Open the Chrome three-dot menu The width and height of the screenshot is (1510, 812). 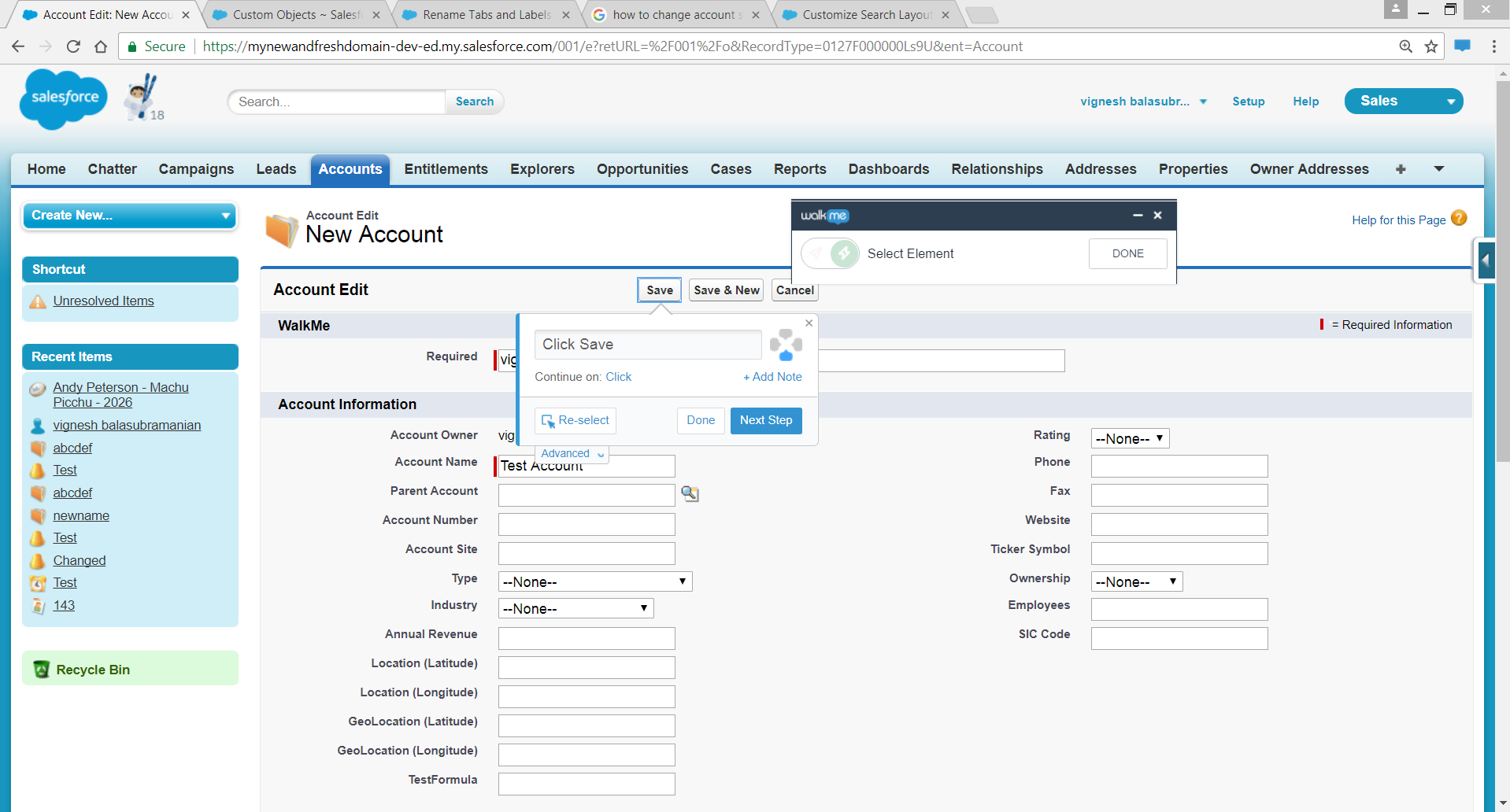tap(1493, 46)
